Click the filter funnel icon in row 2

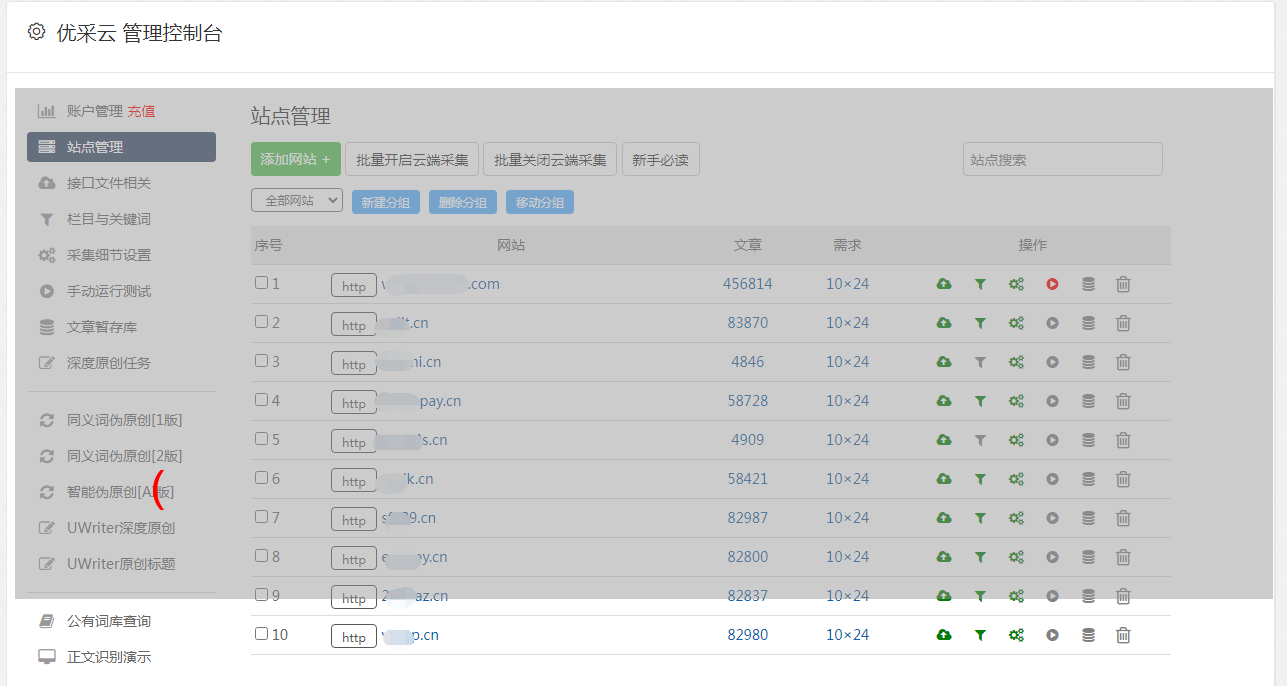tap(980, 323)
